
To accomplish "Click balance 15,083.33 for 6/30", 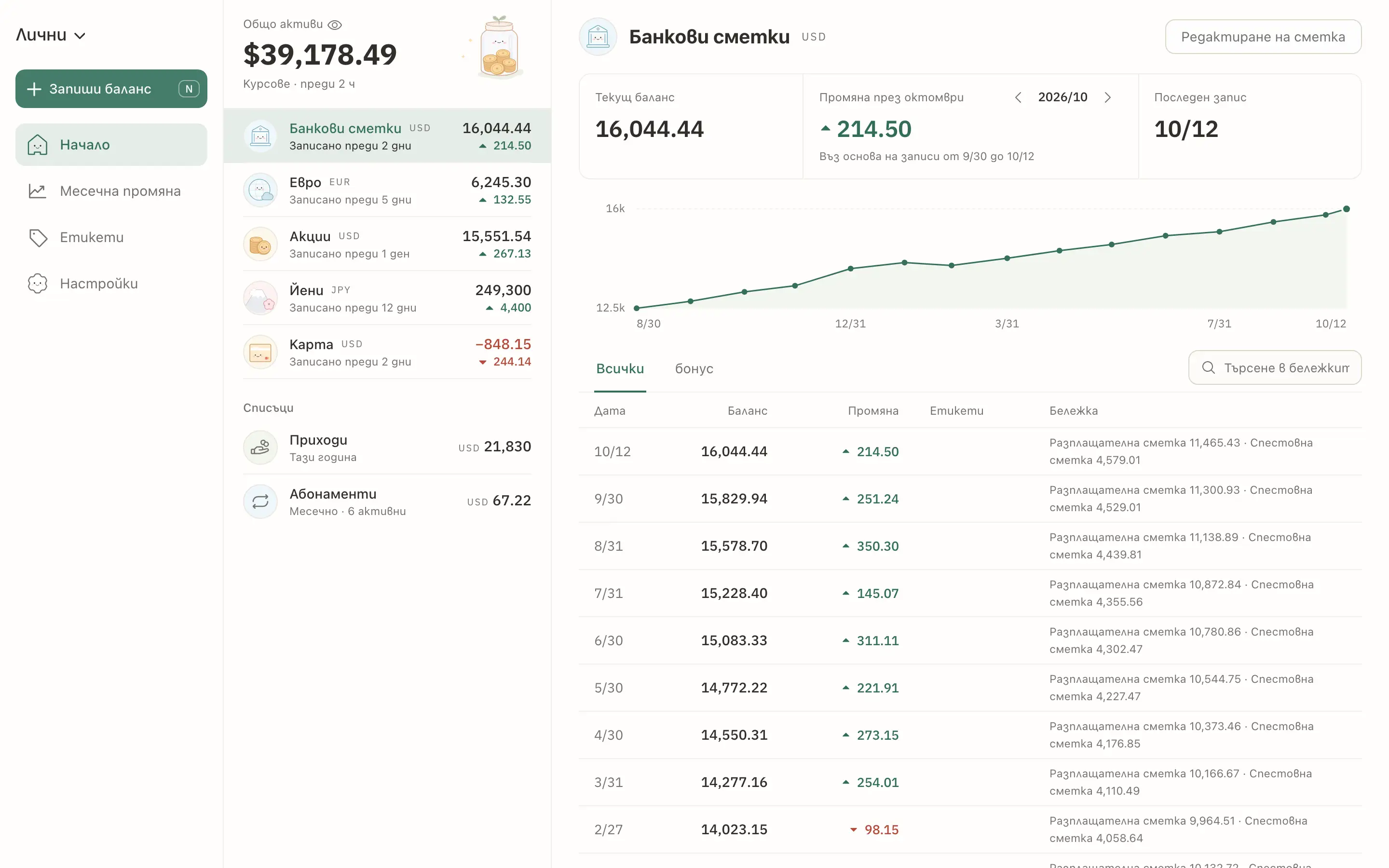I will tap(734, 641).
